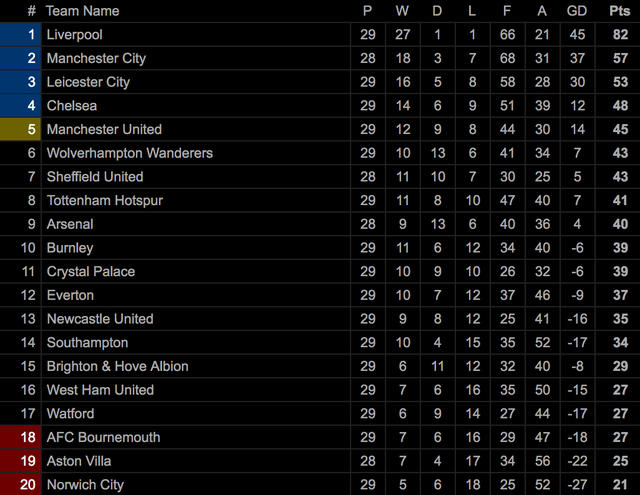Click Liverpool's 82 points value
Image resolution: width=640 pixels, height=495 pixels.
tap(620, 34)
